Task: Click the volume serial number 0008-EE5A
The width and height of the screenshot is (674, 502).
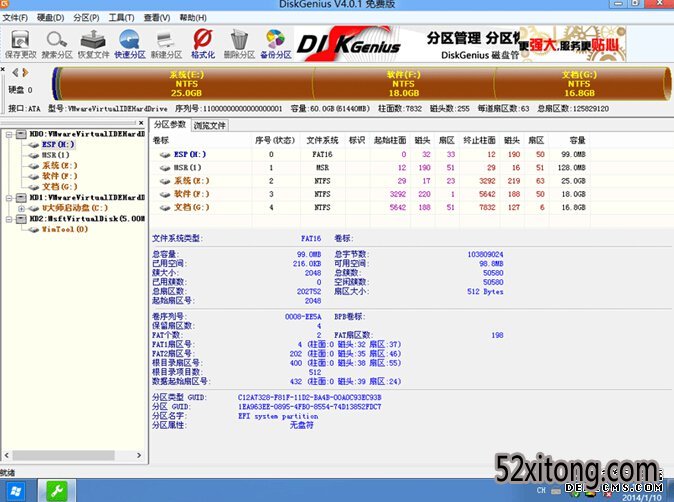Action: point(303,317)
